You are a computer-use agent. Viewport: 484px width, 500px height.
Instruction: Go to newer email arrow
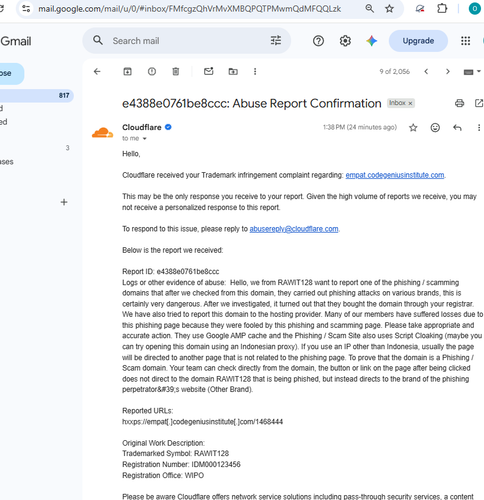426,71
